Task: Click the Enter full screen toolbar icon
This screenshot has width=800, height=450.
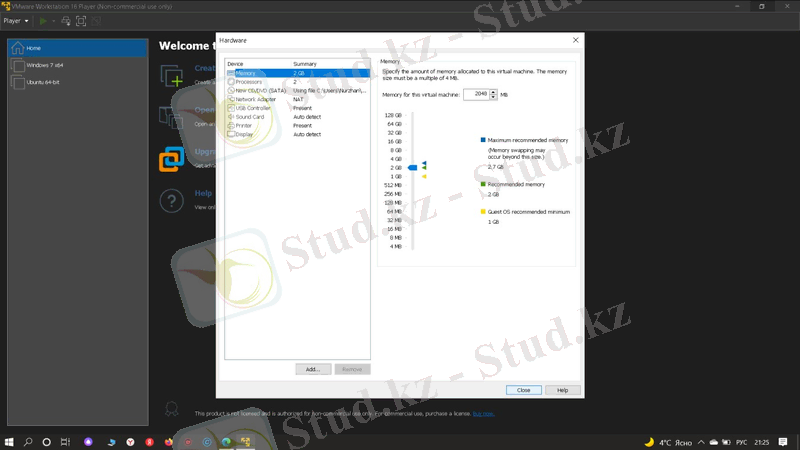Action: pos(81,21)
